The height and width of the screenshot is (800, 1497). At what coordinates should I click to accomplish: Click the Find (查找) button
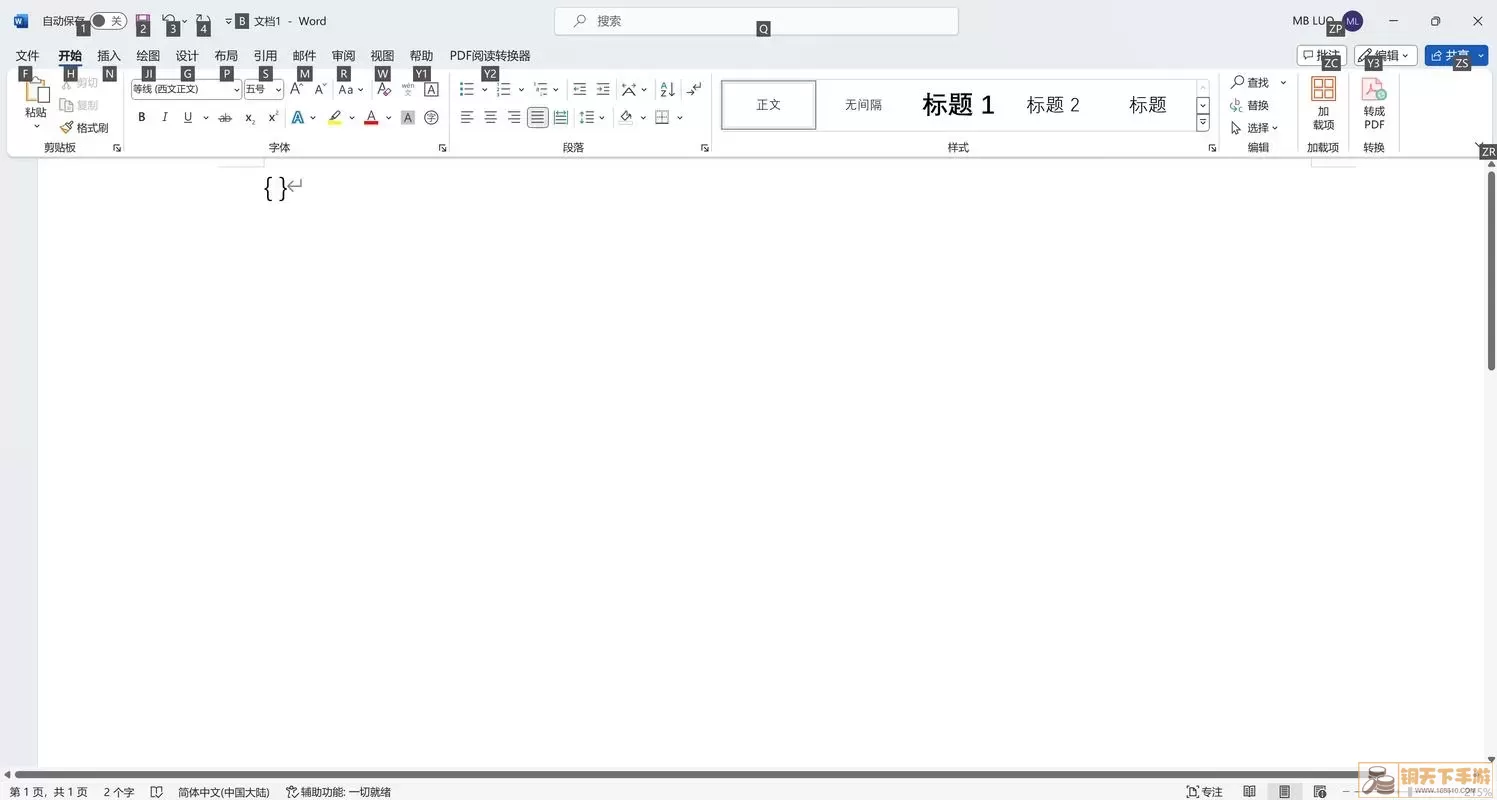coord(1250,82)
